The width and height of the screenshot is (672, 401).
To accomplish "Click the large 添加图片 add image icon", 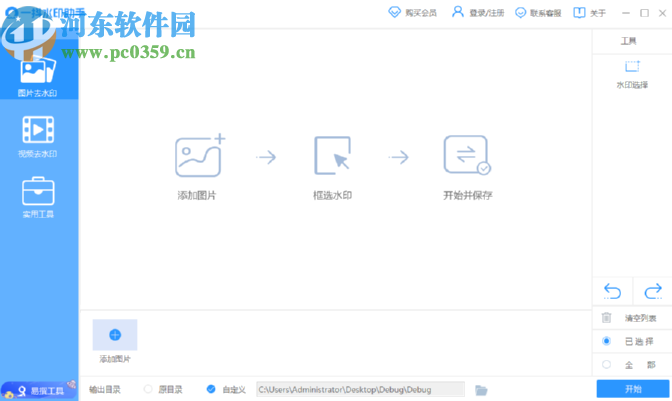I will tap(199, 156).
